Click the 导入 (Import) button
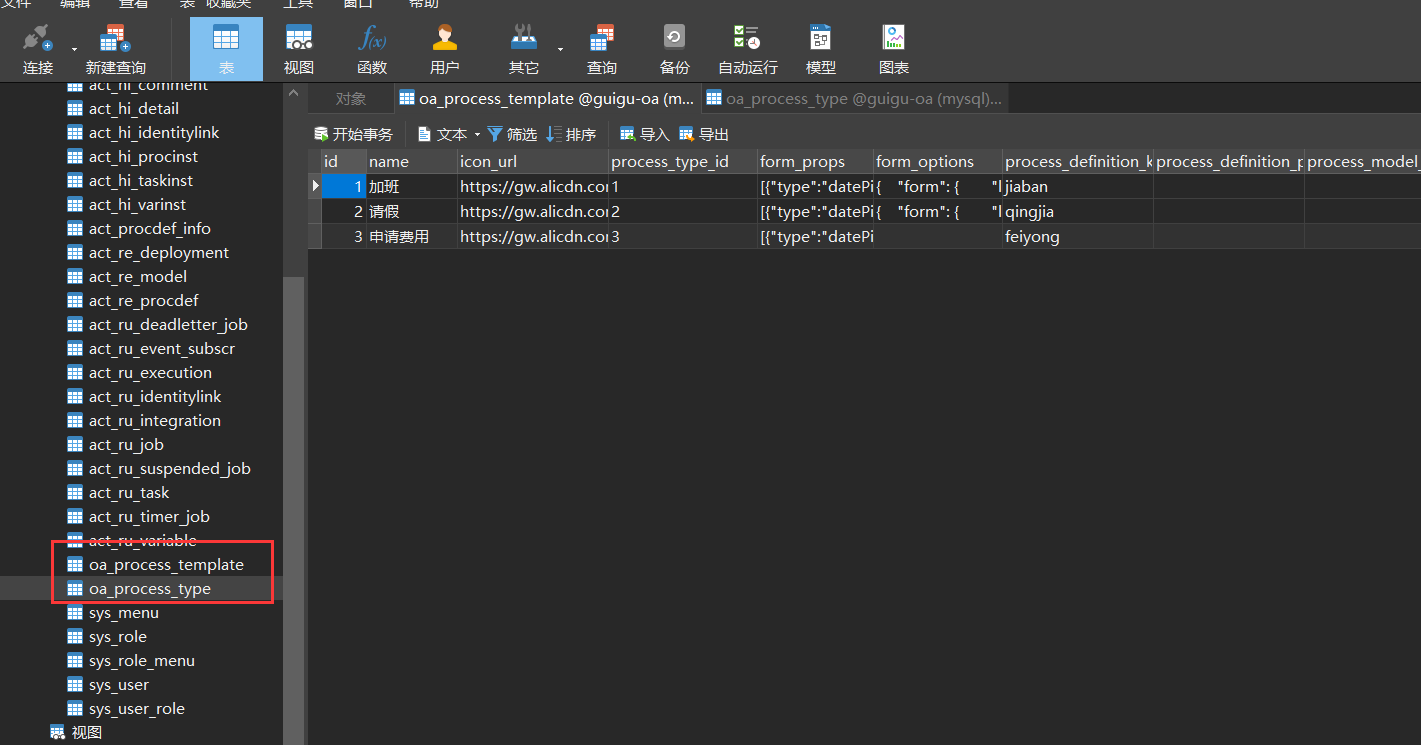Screen dimensions: 1421x745 click(x=645, y=134)
